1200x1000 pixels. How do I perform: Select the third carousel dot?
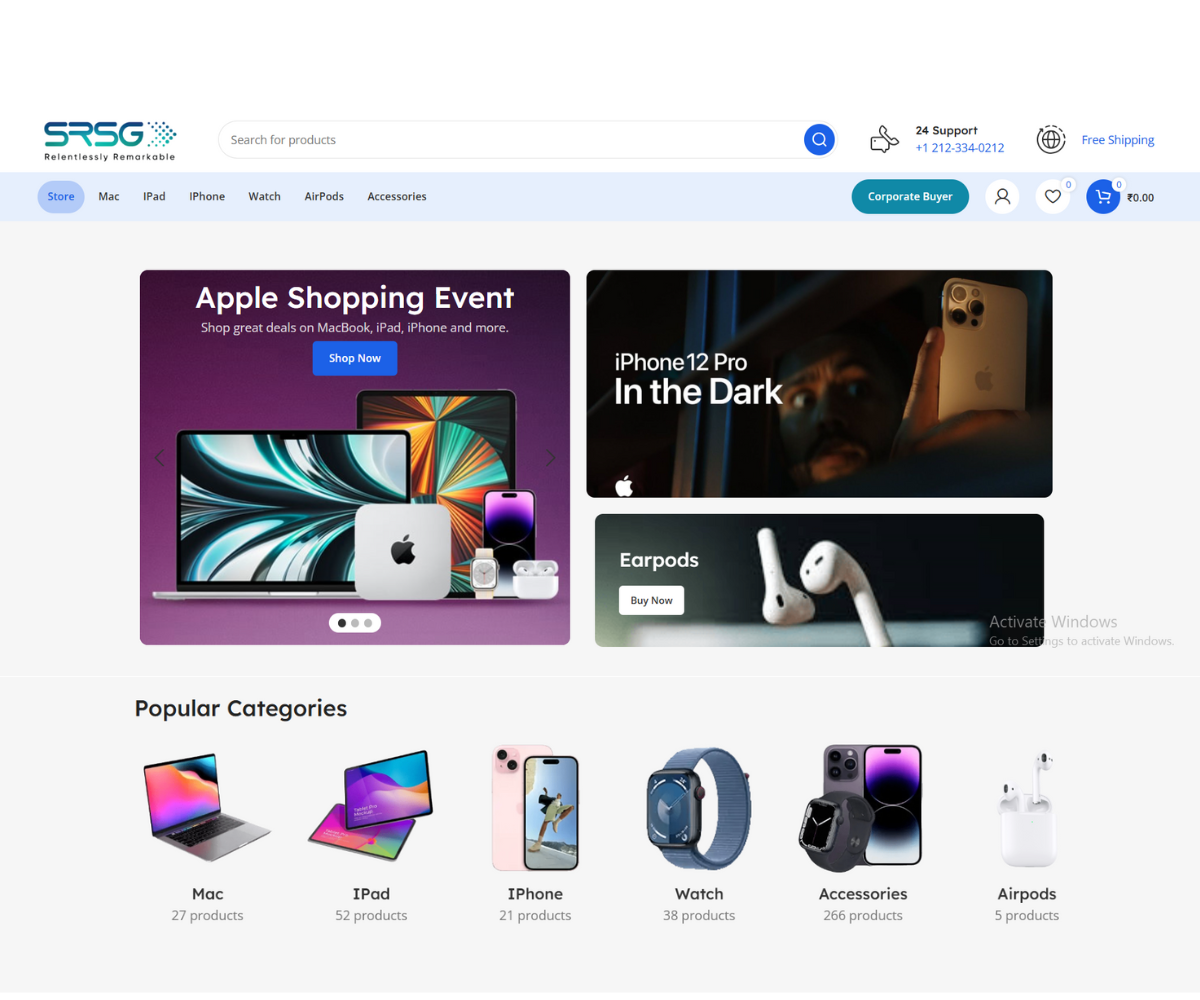point(368,623)
